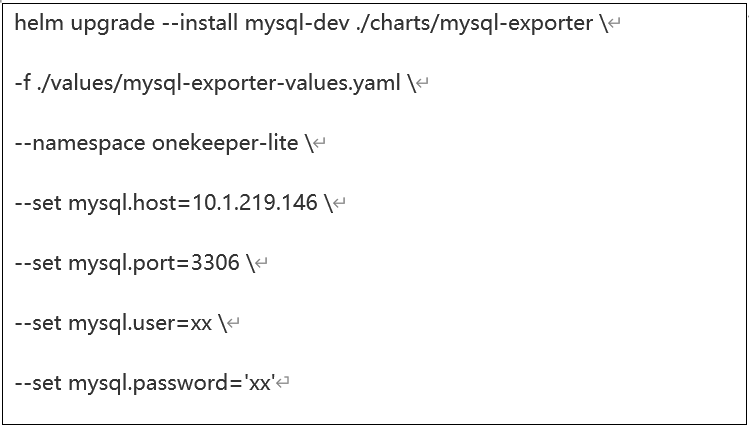Click the "--namespace" flag text

[x=80, y=144]
